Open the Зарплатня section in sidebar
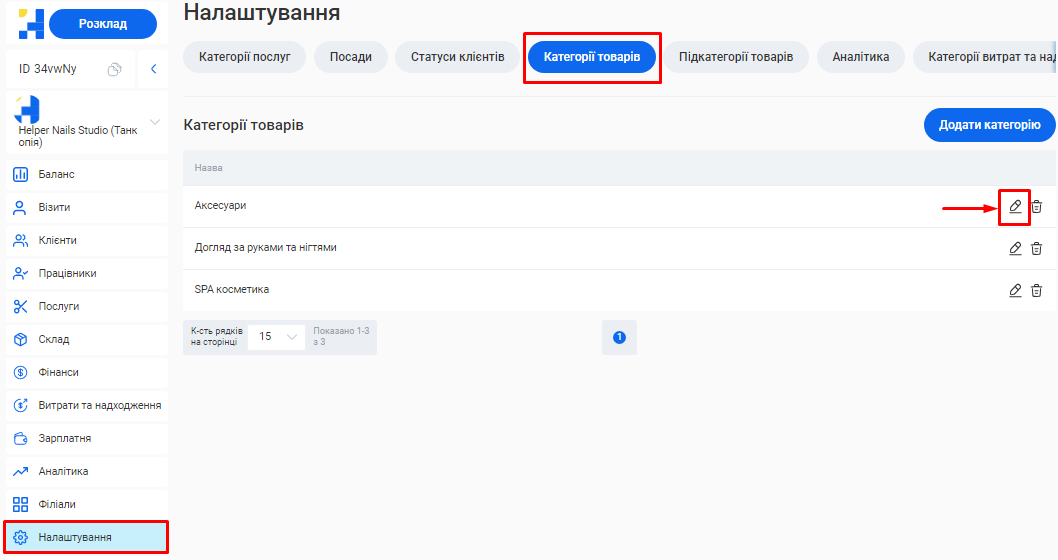1058x560 pixels. [64, 438]
